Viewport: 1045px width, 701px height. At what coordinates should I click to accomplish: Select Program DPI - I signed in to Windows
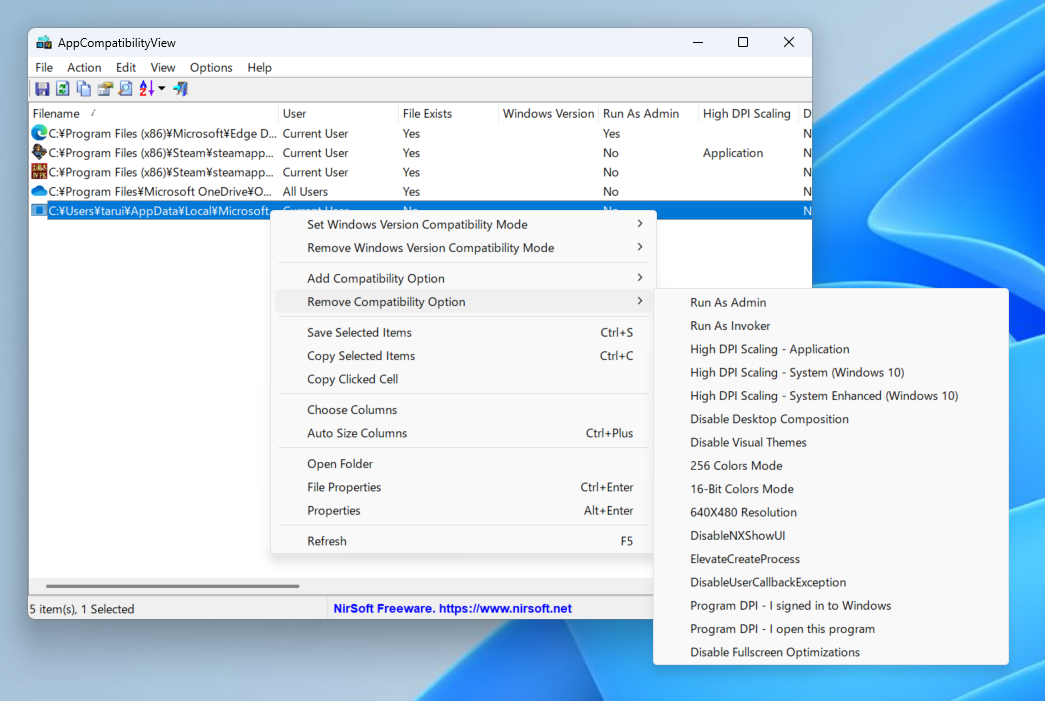click(830, 606)
